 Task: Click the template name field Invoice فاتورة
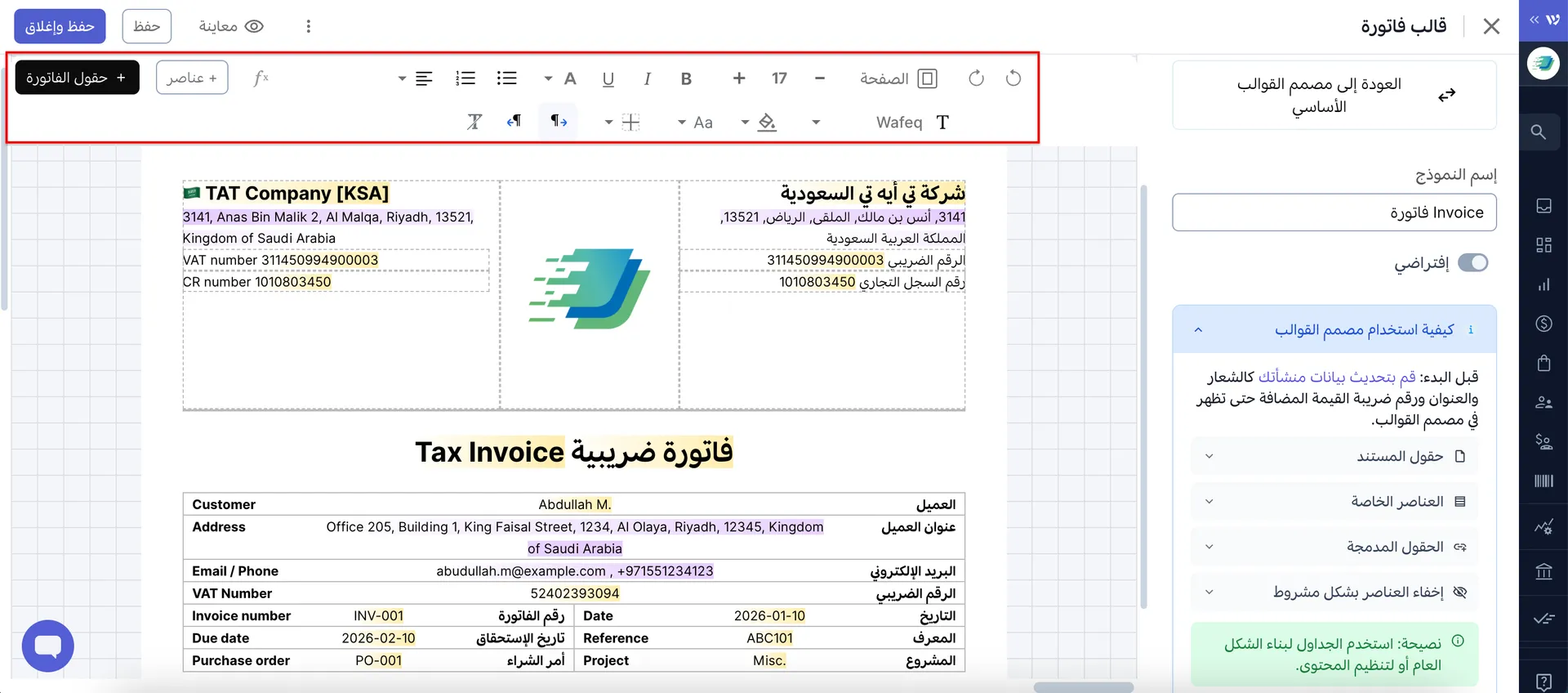pyautogui.click(x=1334, y=212)
